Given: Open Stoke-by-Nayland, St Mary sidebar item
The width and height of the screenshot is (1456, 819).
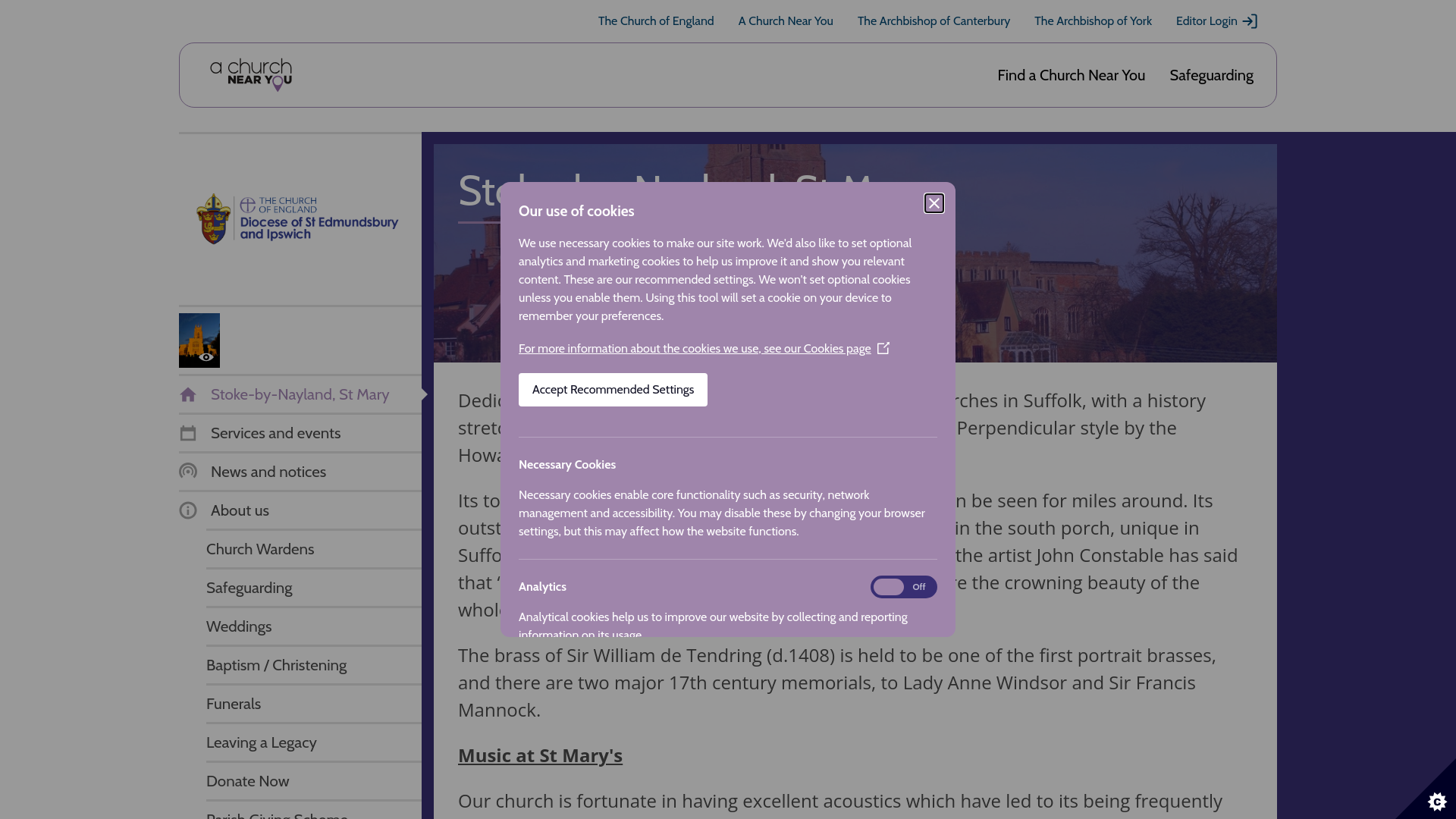Looking at the screenshot, I should pos(300,394).
